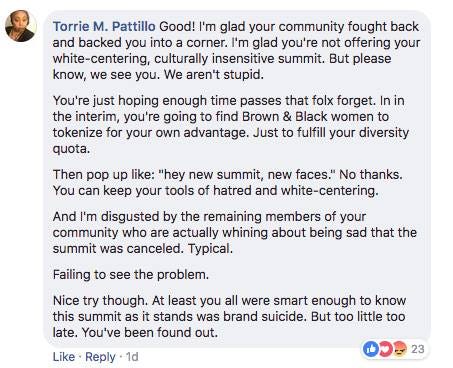
Task: Click the blue thumbs-up Like reaction icon
Action: 371,349
